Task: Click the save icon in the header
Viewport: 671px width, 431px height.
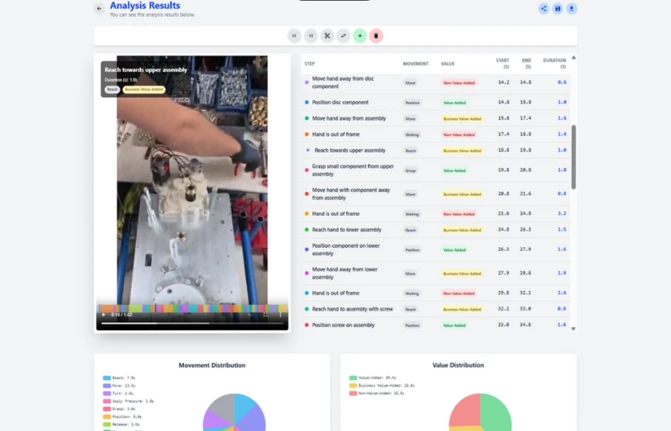Action: (x=558, y=9)
